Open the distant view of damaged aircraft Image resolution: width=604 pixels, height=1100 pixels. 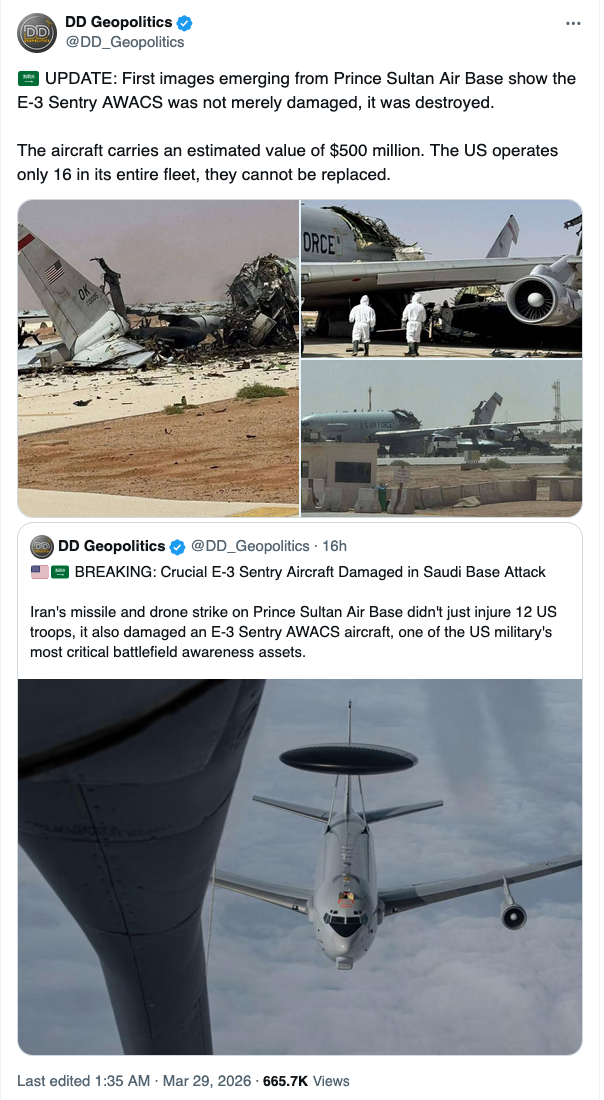[x=441, y=438]
